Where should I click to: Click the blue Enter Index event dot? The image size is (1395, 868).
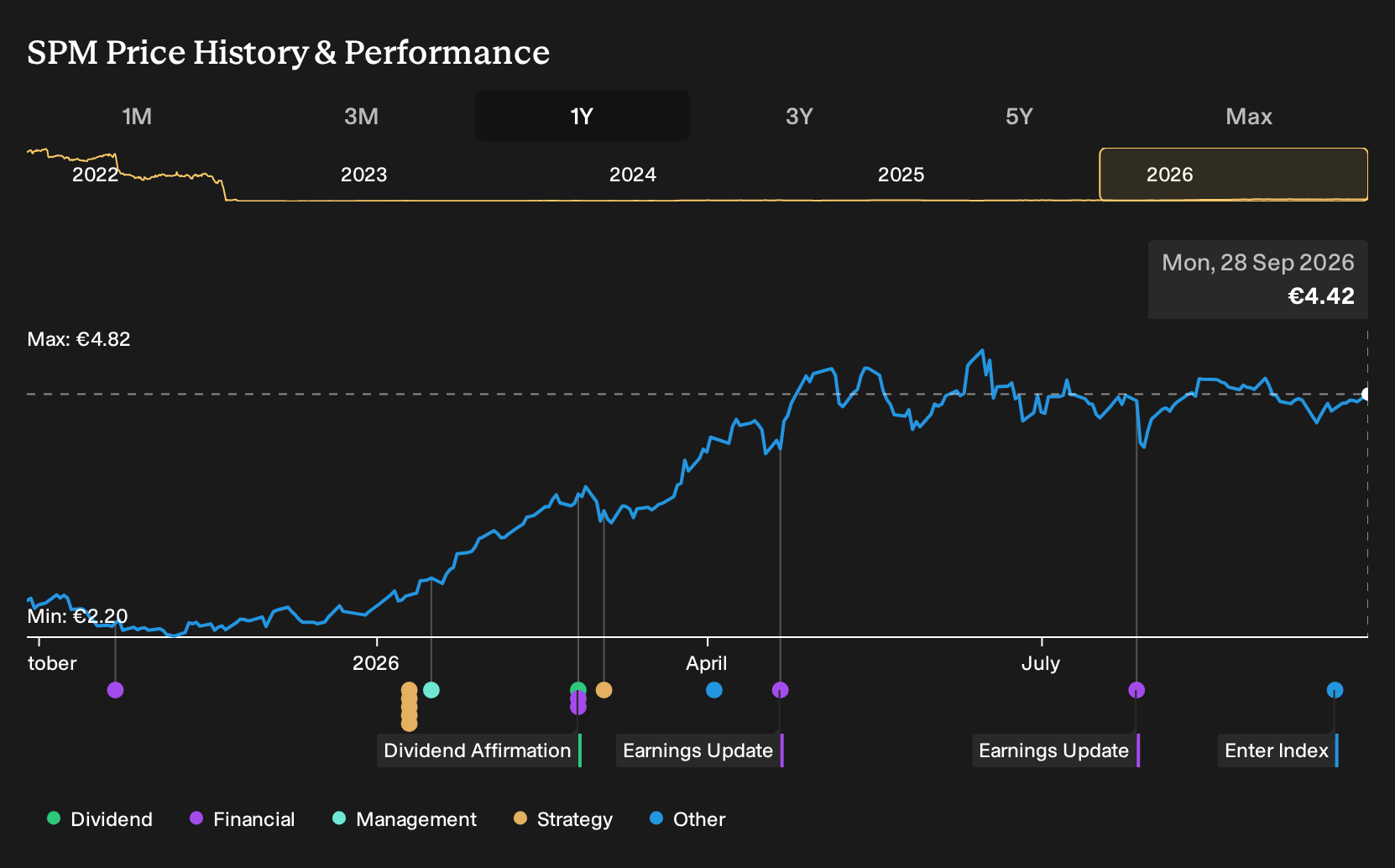pyautogui.click(x=1335, y=690)
